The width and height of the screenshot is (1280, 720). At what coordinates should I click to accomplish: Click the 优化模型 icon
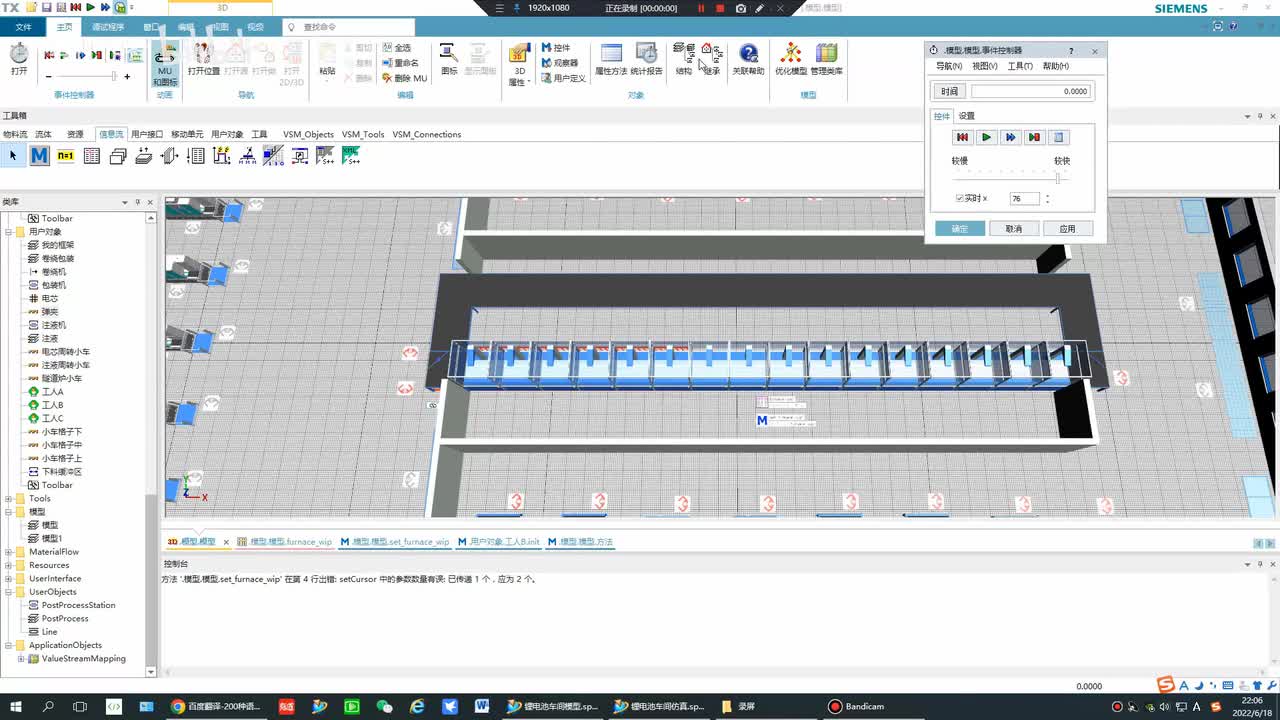[x=791, y=60]
